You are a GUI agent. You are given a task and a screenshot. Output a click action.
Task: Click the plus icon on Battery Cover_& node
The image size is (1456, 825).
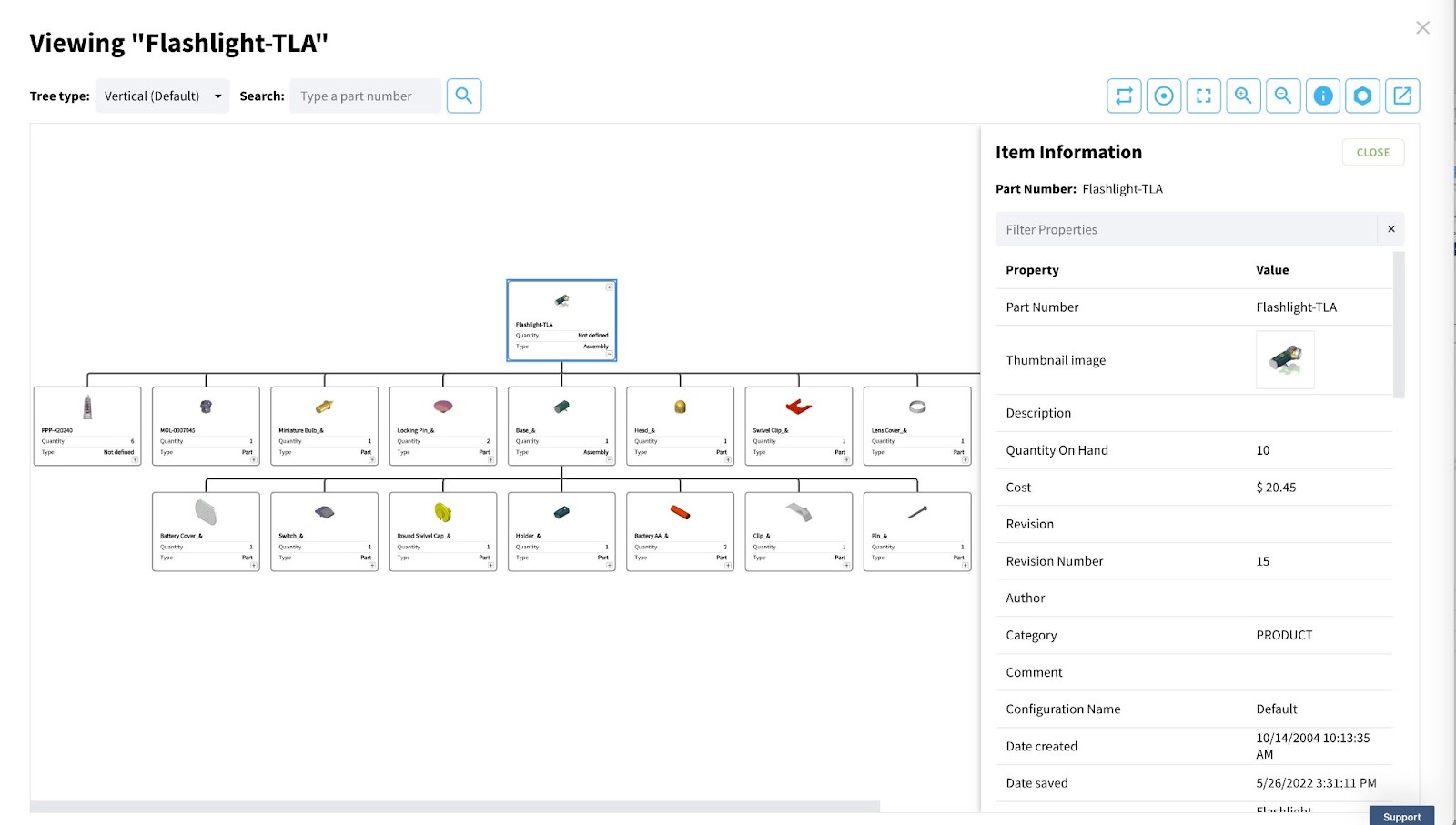point(254,566)
